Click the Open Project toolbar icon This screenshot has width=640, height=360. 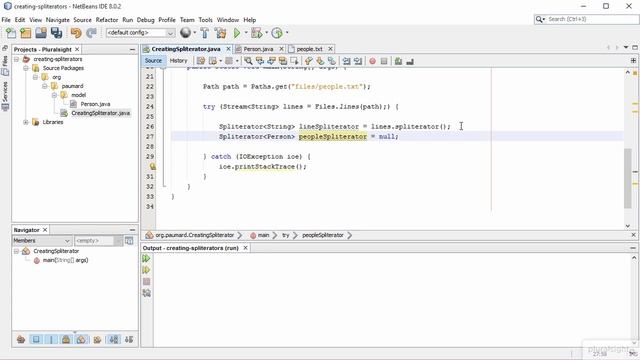[41, 33]
